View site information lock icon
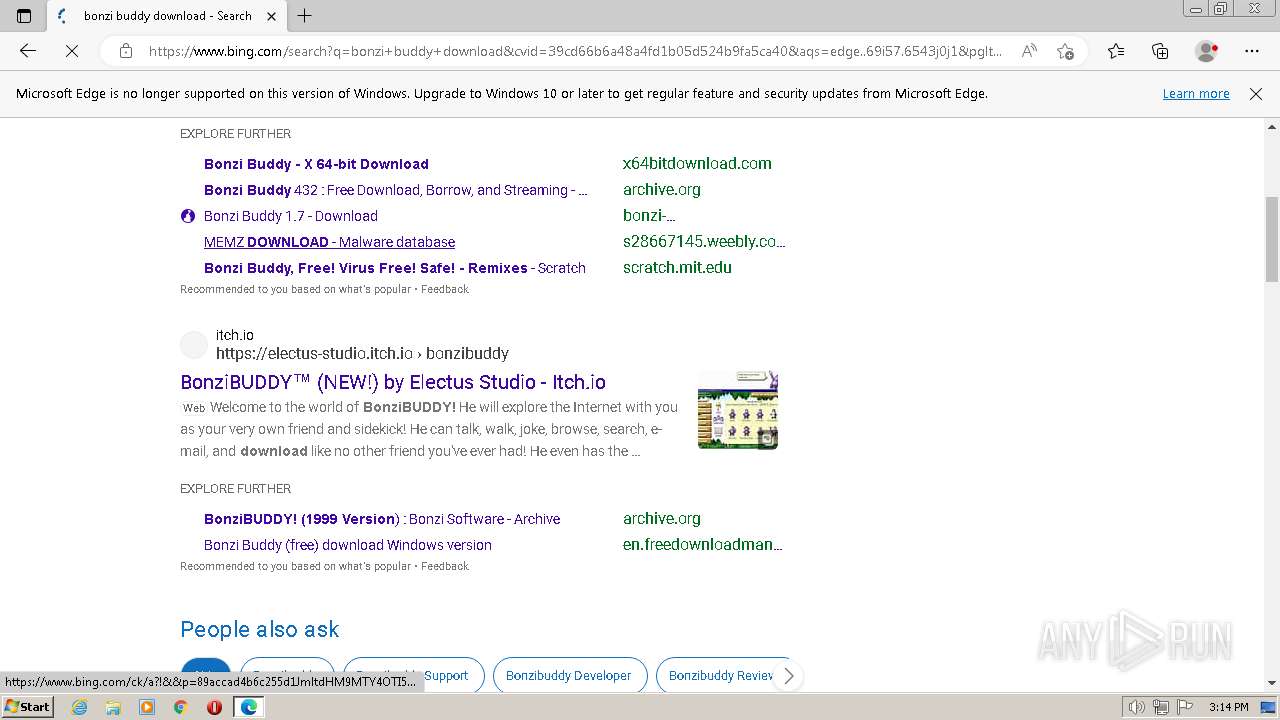The width and height of the screenshot is (1280, 720). pos(126,51)
